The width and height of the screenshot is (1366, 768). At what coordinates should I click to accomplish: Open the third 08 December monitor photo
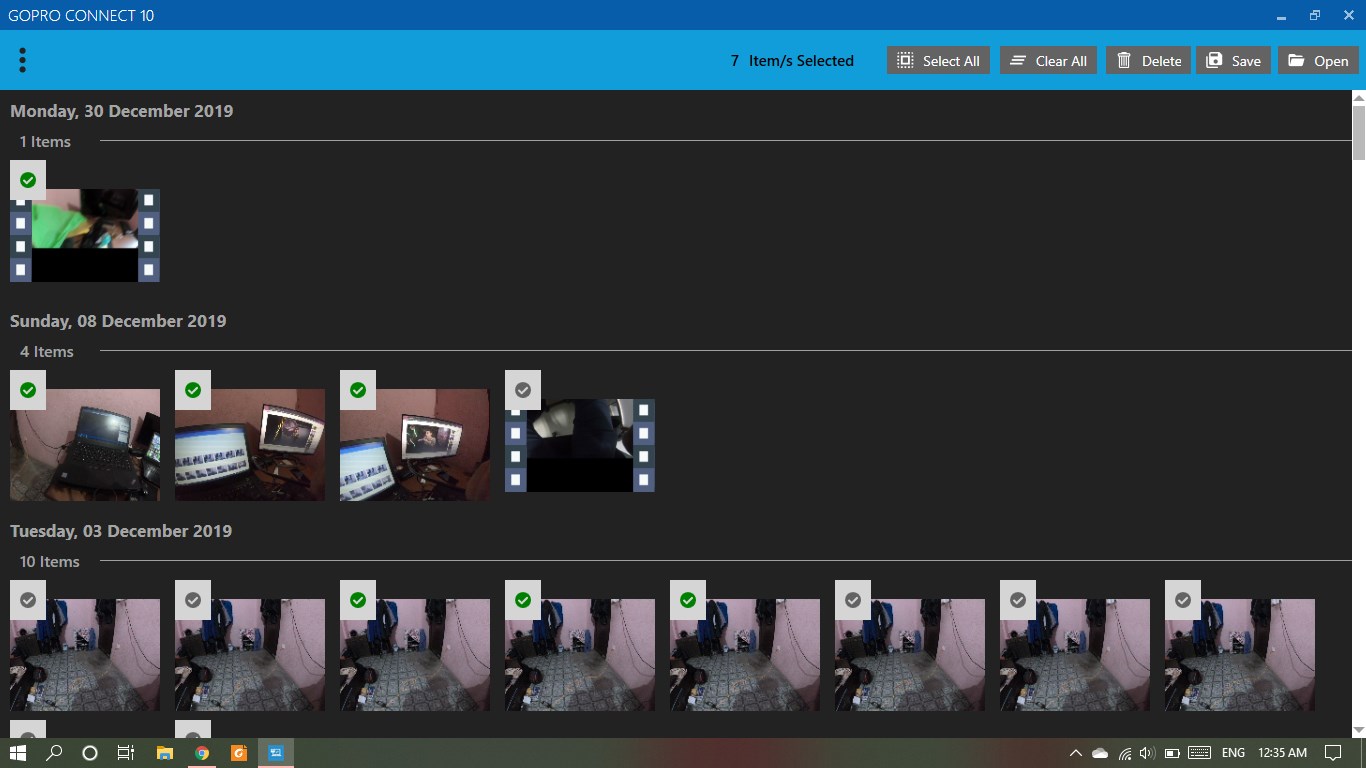[415, 445]
